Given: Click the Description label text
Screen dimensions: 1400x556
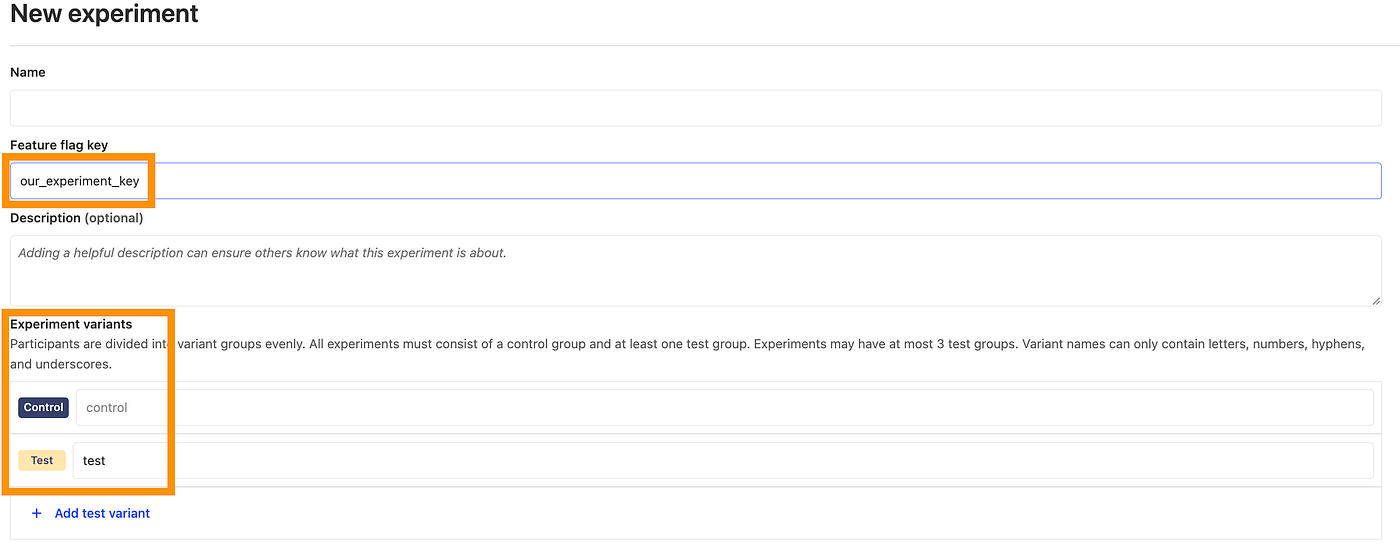Looking at the screenshot, I should point(45,217).
